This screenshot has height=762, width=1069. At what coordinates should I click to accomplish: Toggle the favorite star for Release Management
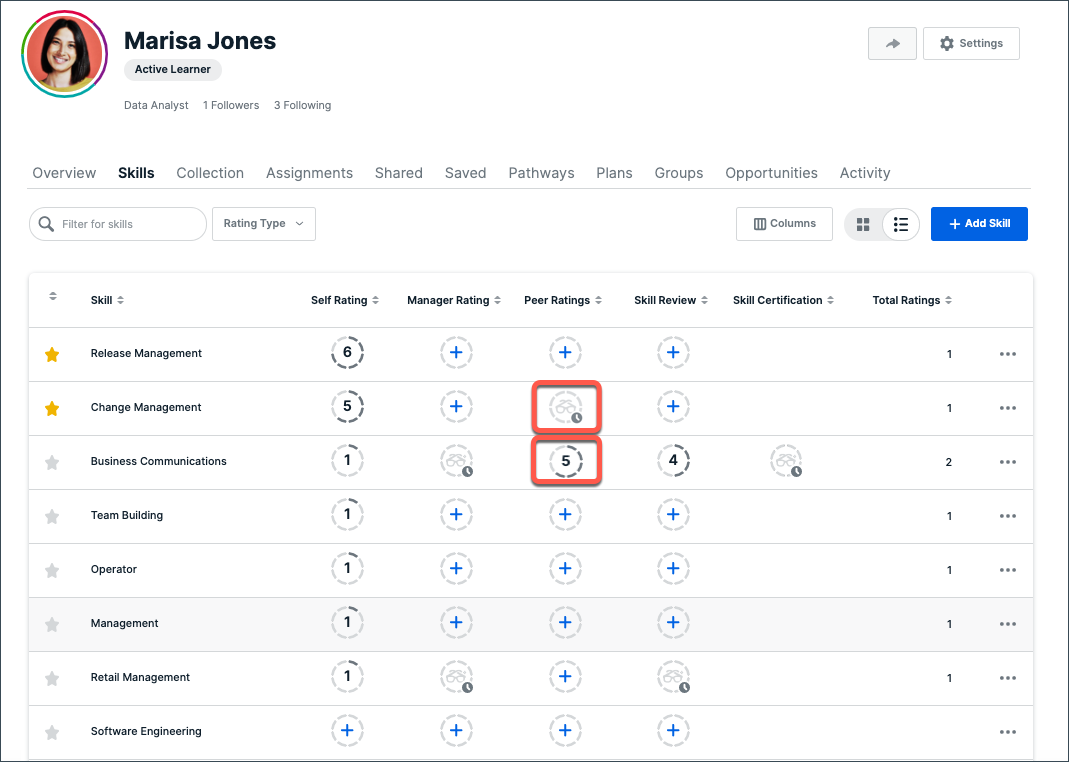(x=52, y=352)
